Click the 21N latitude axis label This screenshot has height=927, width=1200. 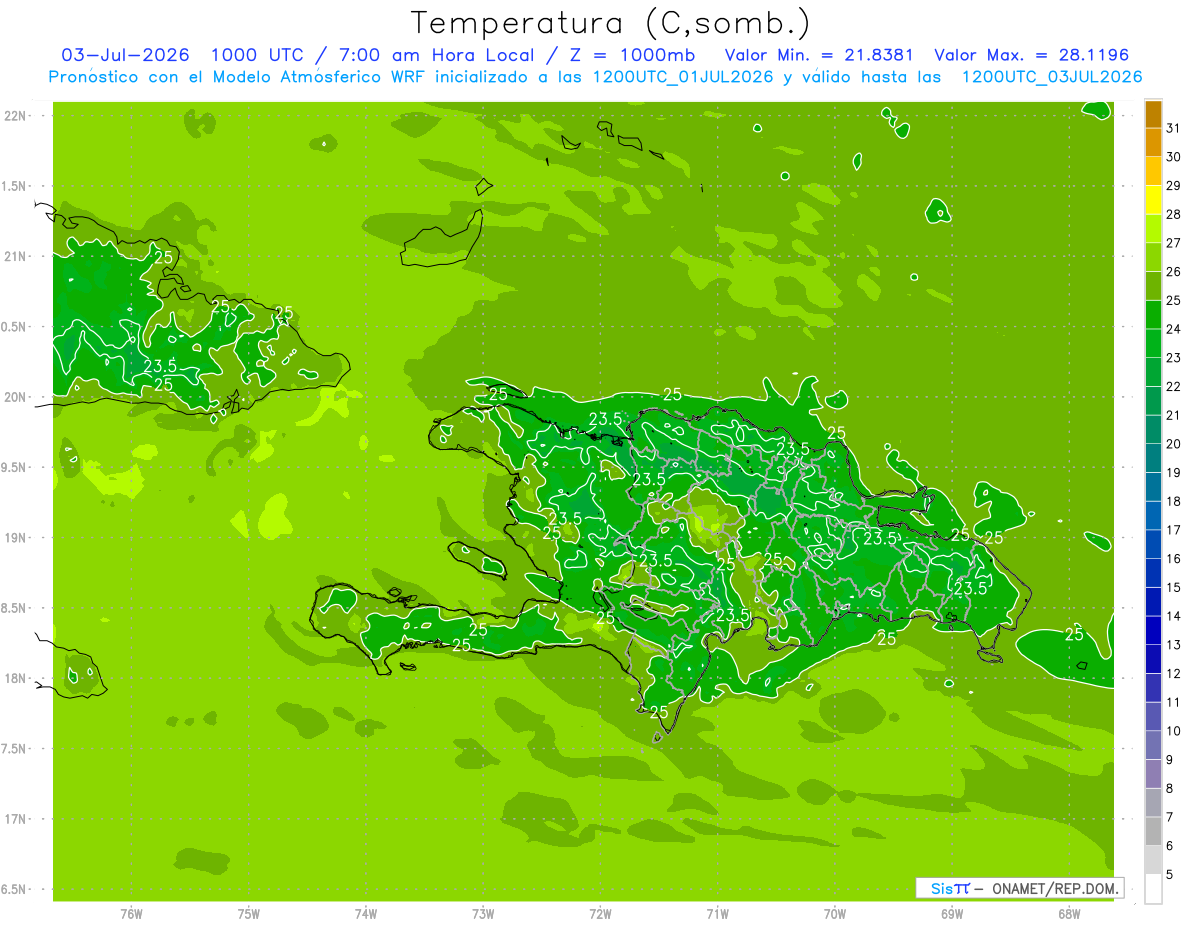point(15,257)
